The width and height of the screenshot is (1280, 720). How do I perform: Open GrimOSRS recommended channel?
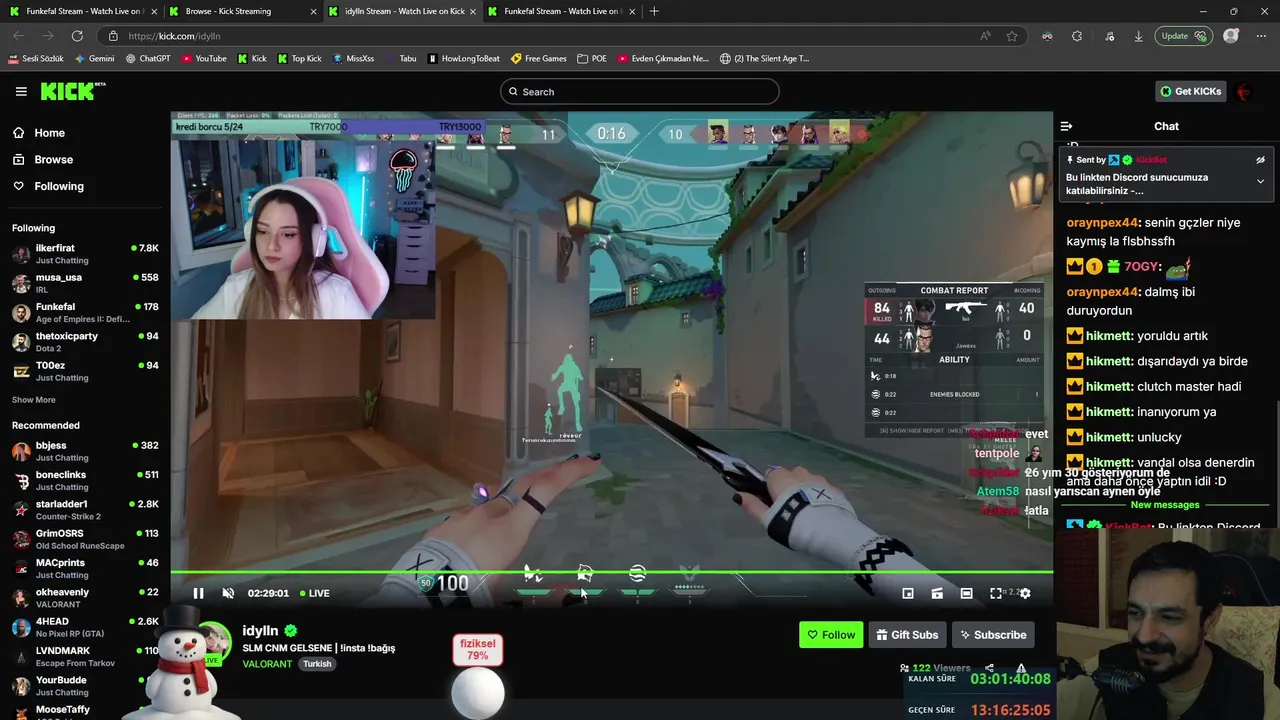[85, 539]
